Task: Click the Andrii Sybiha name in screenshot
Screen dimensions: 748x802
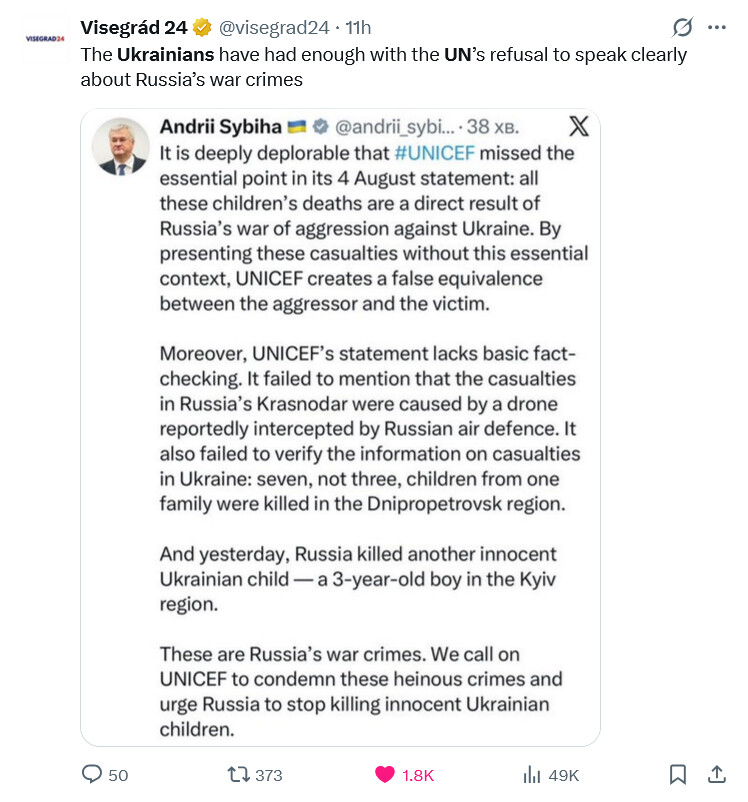Action: [221, 127]
